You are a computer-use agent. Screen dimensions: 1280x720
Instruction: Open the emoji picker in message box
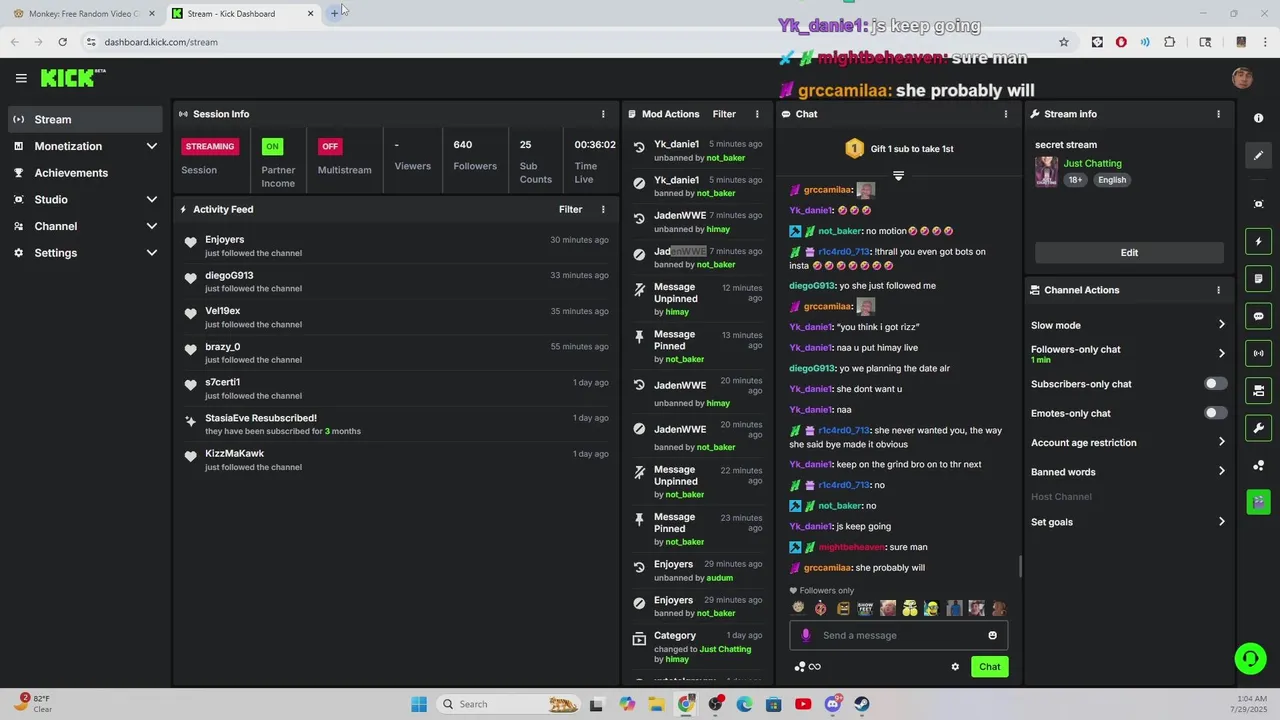pos(992,635)
